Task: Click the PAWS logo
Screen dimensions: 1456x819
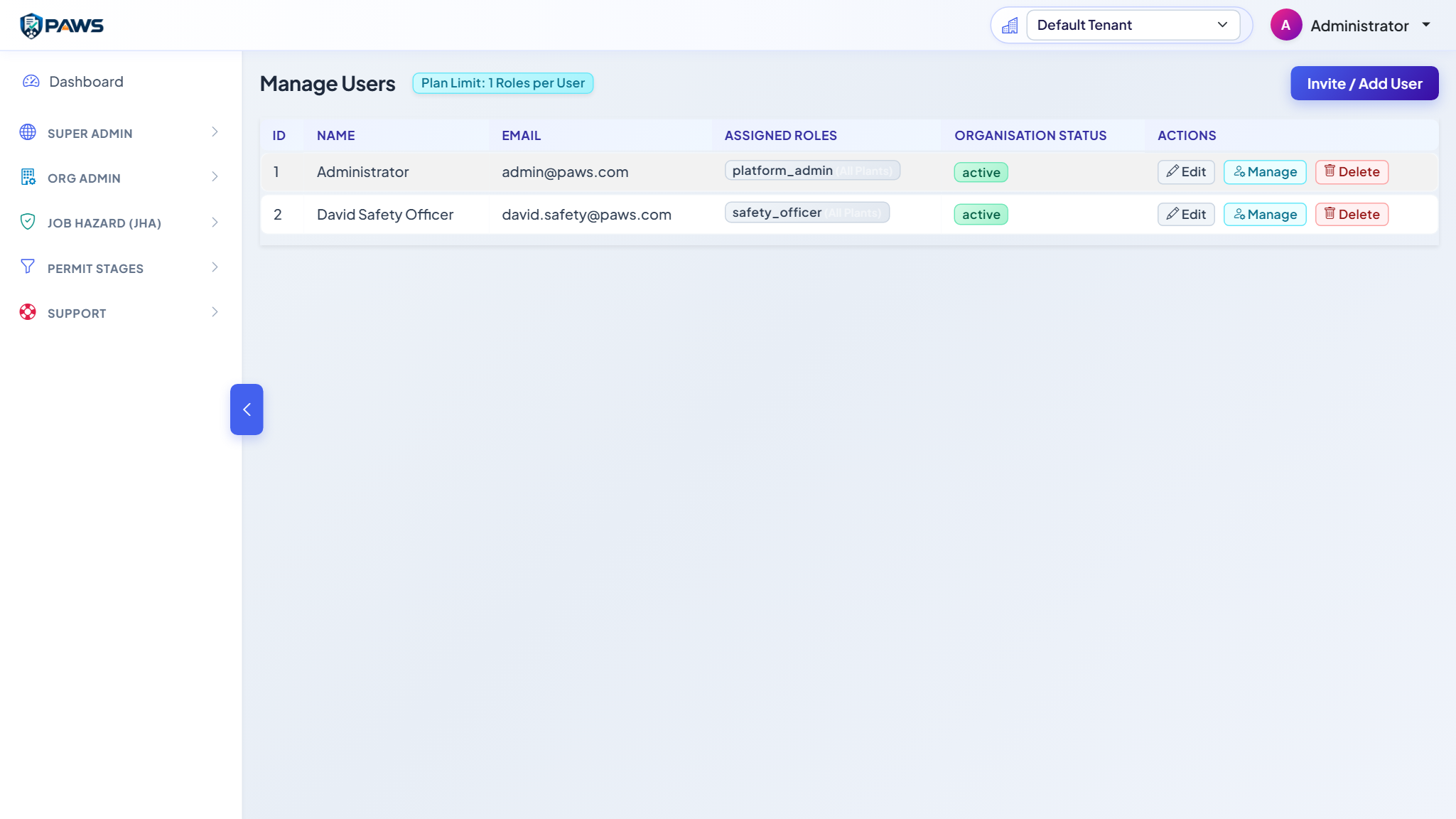Action: coord(61,26)
